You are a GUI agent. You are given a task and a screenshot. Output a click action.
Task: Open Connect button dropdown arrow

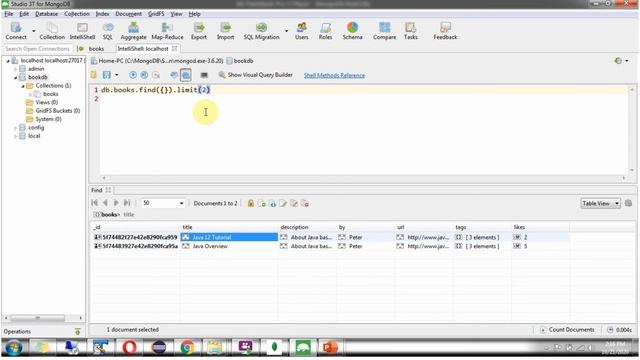33,31
